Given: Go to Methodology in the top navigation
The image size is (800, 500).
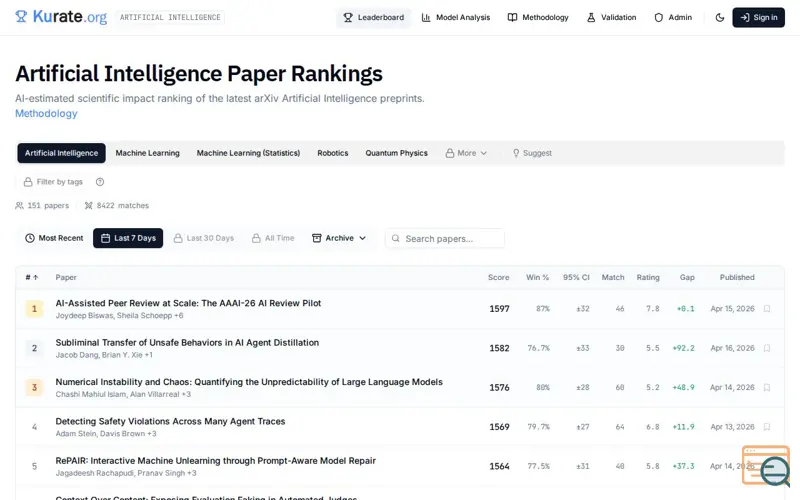Looking at the screenshot, I should point(538,17).
